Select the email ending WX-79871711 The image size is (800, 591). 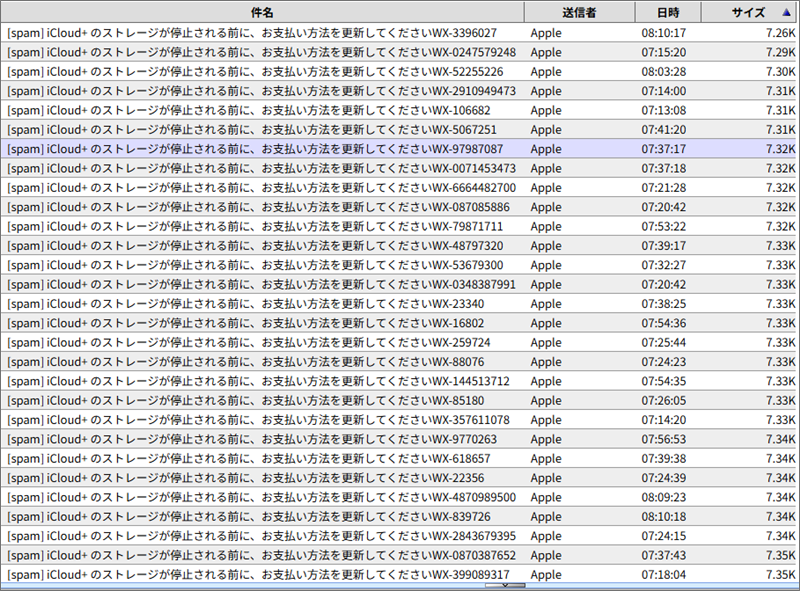tap(400, 226)
